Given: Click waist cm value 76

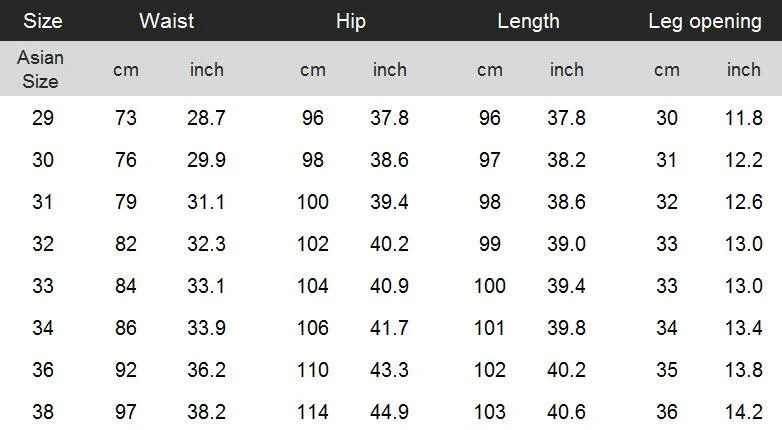Looking at the screenshot, I should pyautogui.click(x=126, y=160).
